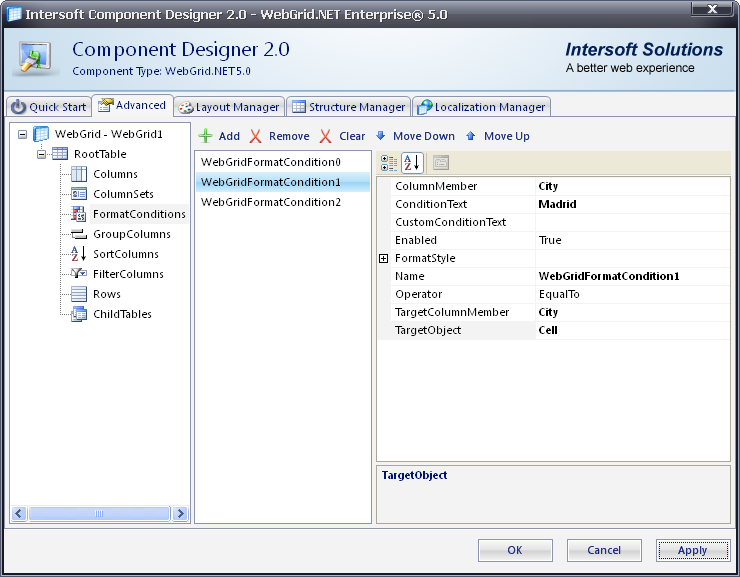Image resolution: width=740 pixels, height=577 pixels.
Task: Click the empty CustomConditionText value field
Action: pyautogui.click(x=632, y=222)
